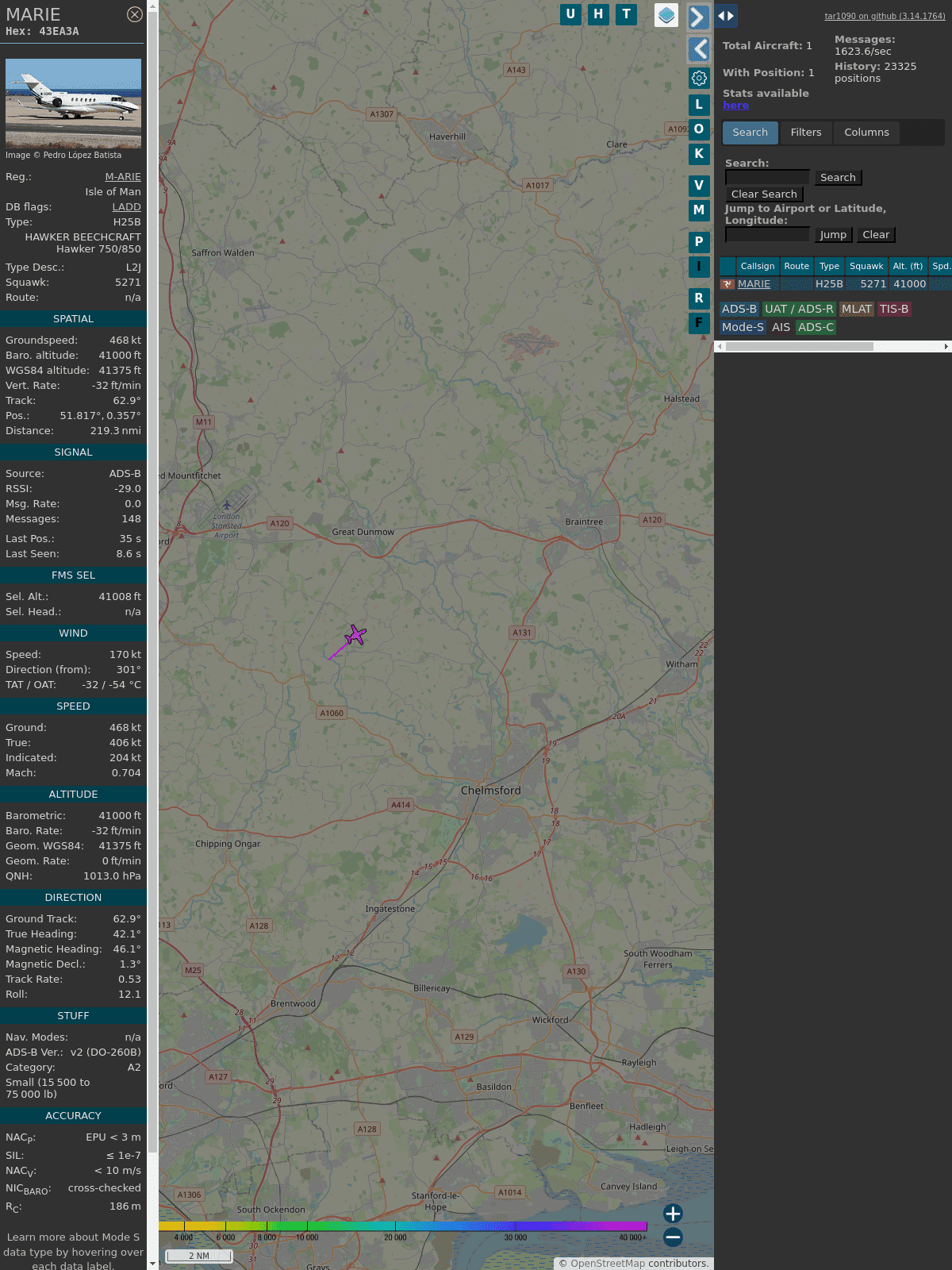Select the MARIE callsign in table
Screen dimensions: 952x1270
[x=754, y=284]
